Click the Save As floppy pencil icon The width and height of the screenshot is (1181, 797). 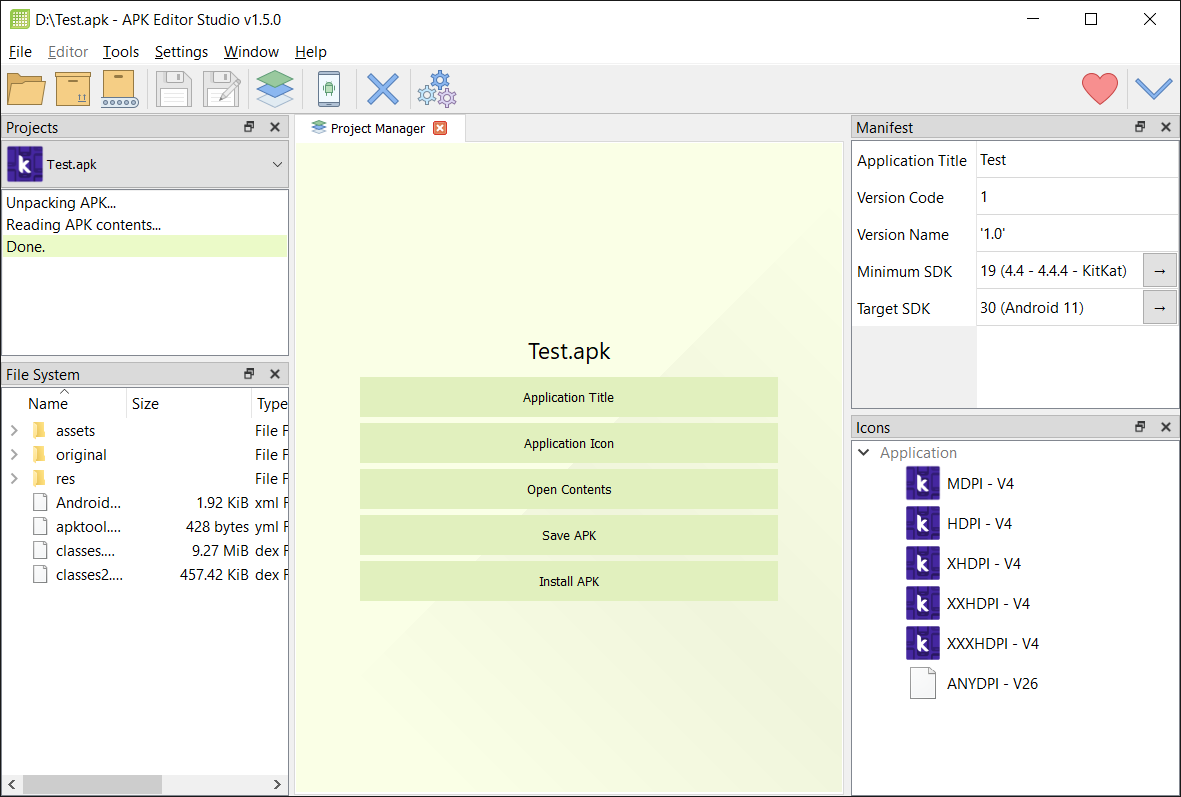[x=222, y=89]
